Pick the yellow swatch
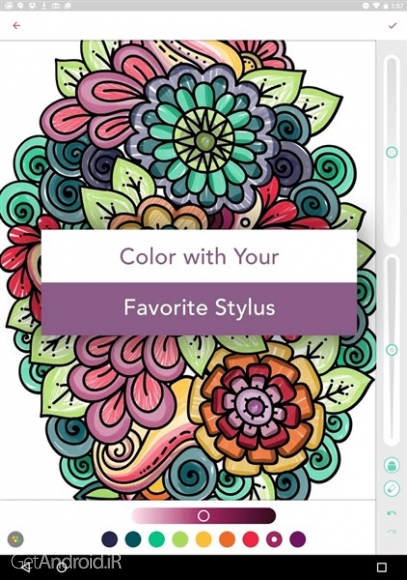This screenshot has height=580, width=407. point(204,539)
